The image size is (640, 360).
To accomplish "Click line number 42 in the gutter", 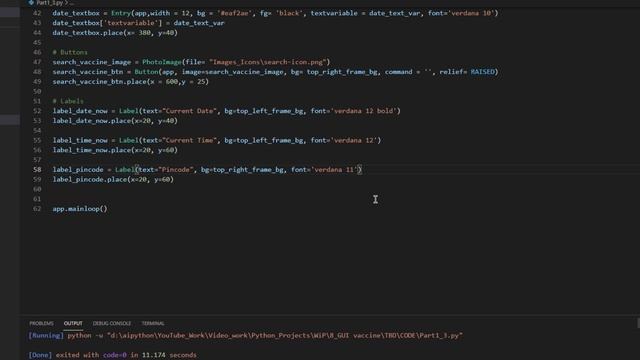I will tap(37, 13).
